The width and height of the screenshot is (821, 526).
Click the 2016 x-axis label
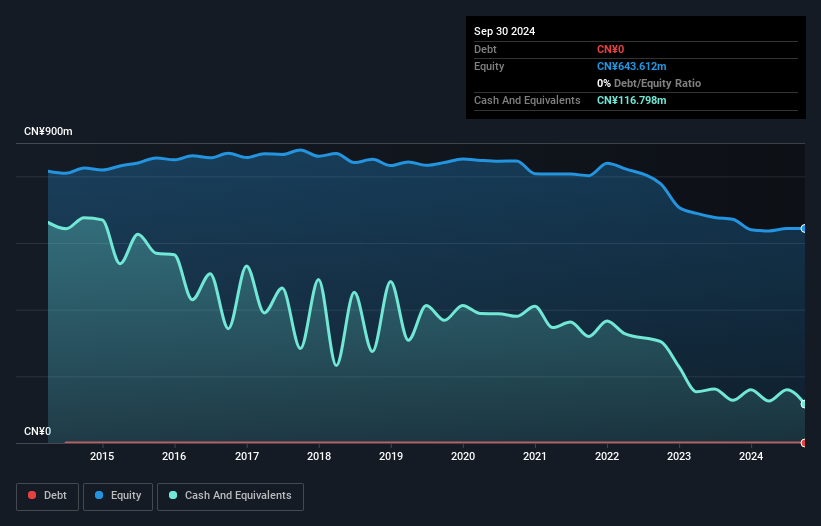(x=174, y=456)
